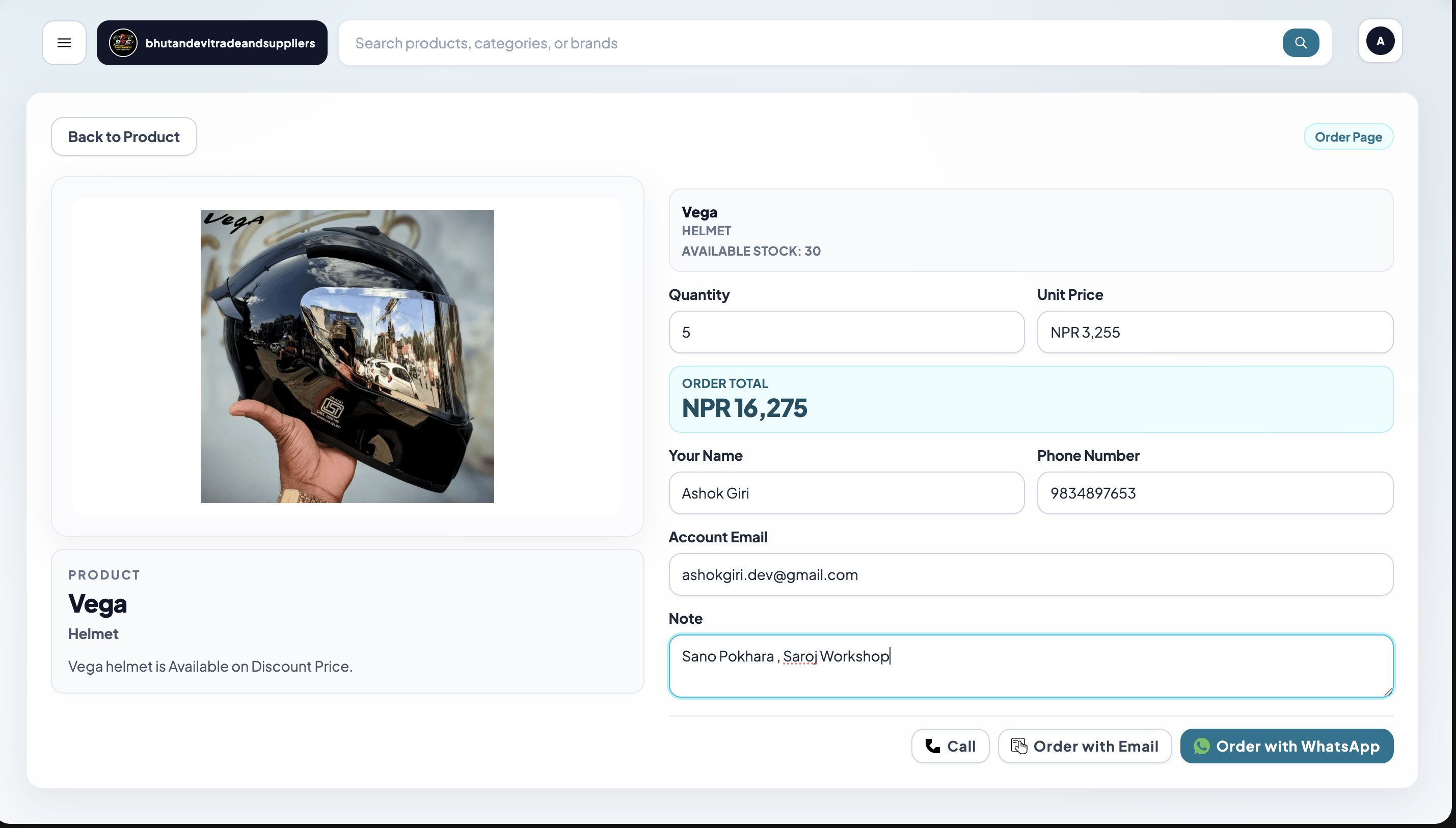Click the Your Name label
The height and width of the screenshot is (828, 1456).
coord(705,456)
